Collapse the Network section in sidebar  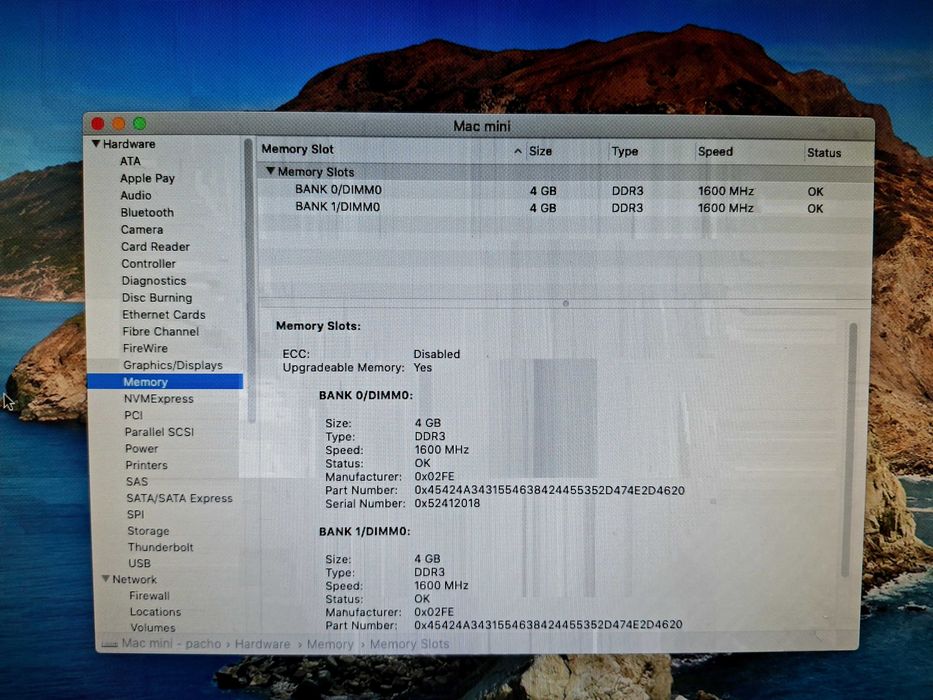pos(105,579)
